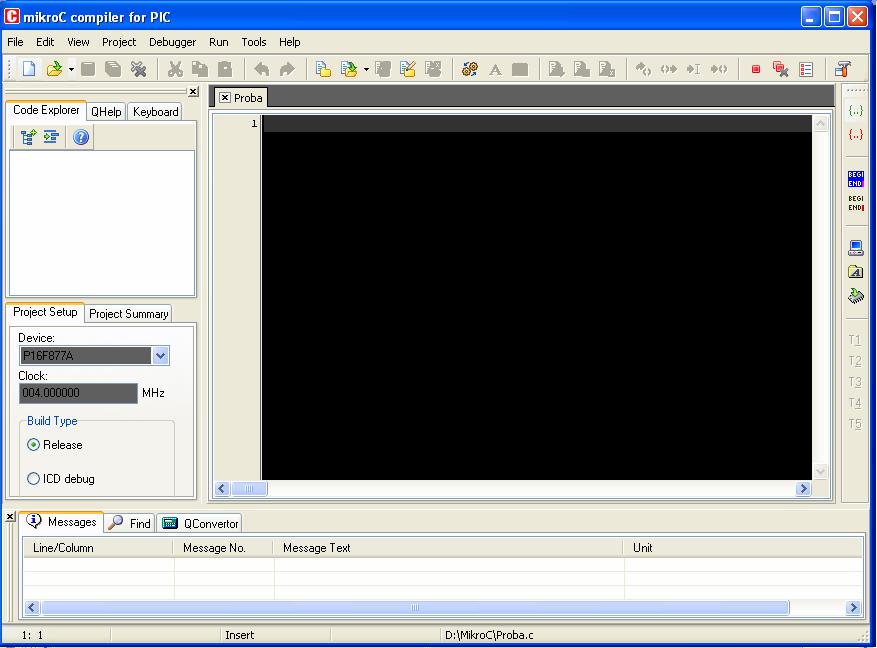Click the Undo arrow icon
Viewport: 877px width, 648px height.
coord(262,69)
